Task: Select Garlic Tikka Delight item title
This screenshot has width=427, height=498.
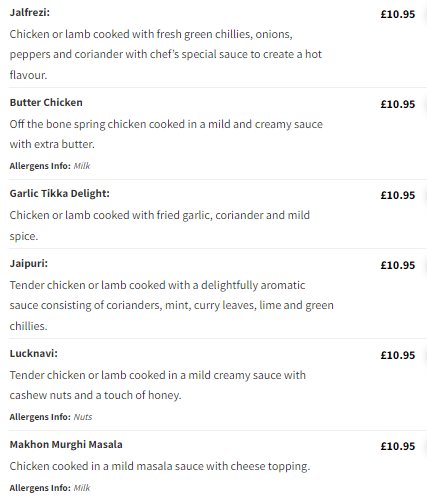Action: pos(60,193)
